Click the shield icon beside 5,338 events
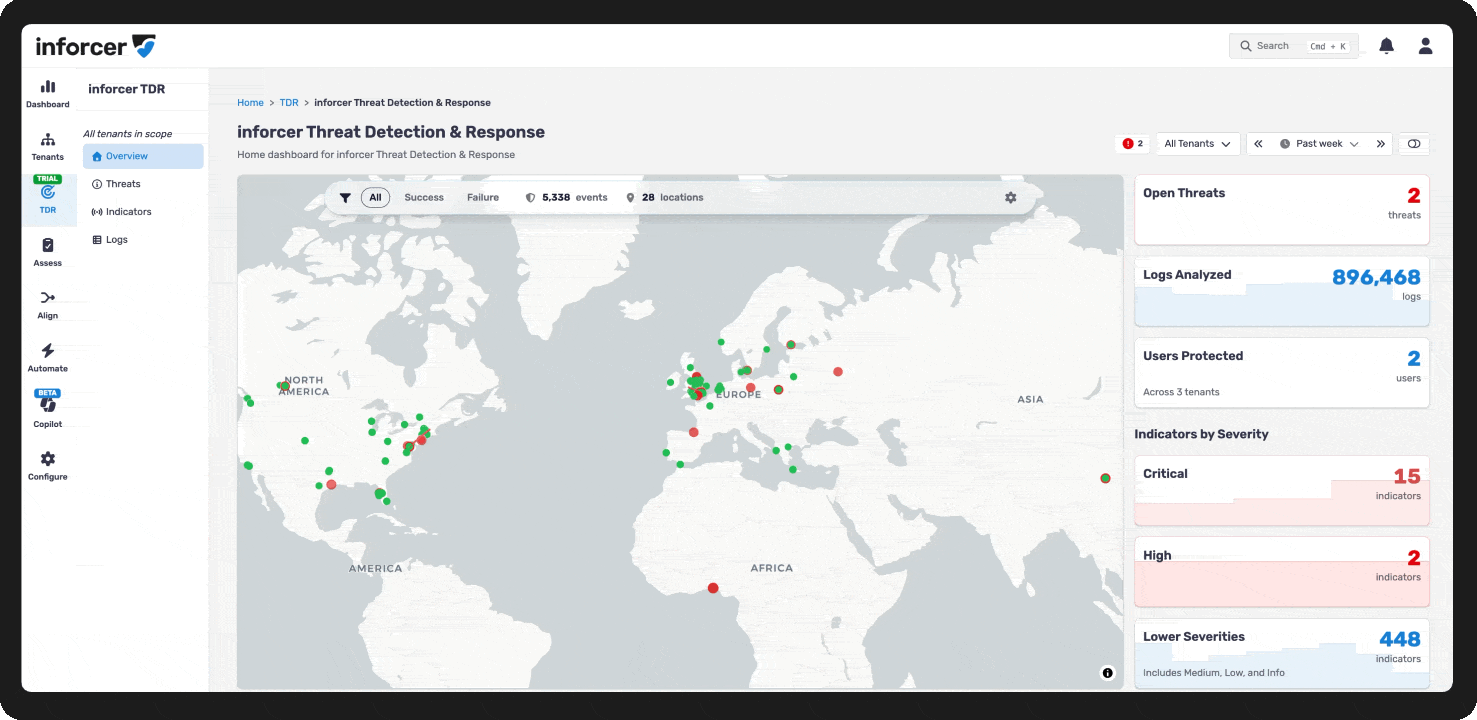This screenshot has width=1477, height=720. [531, 198]
